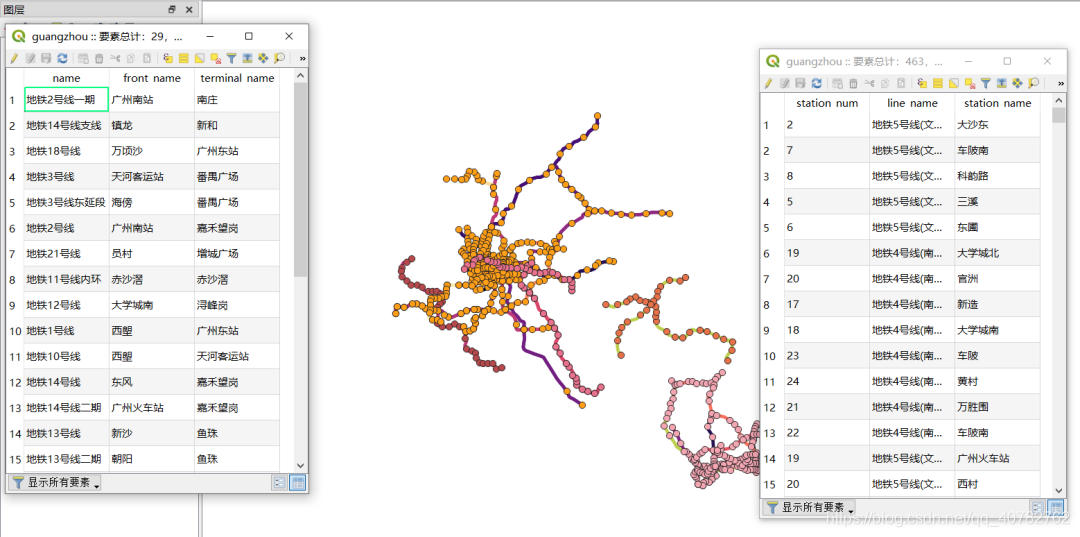Select front name cell 天河客运站
Screen dimensions: 1080x537
click(x=152, y=176)
